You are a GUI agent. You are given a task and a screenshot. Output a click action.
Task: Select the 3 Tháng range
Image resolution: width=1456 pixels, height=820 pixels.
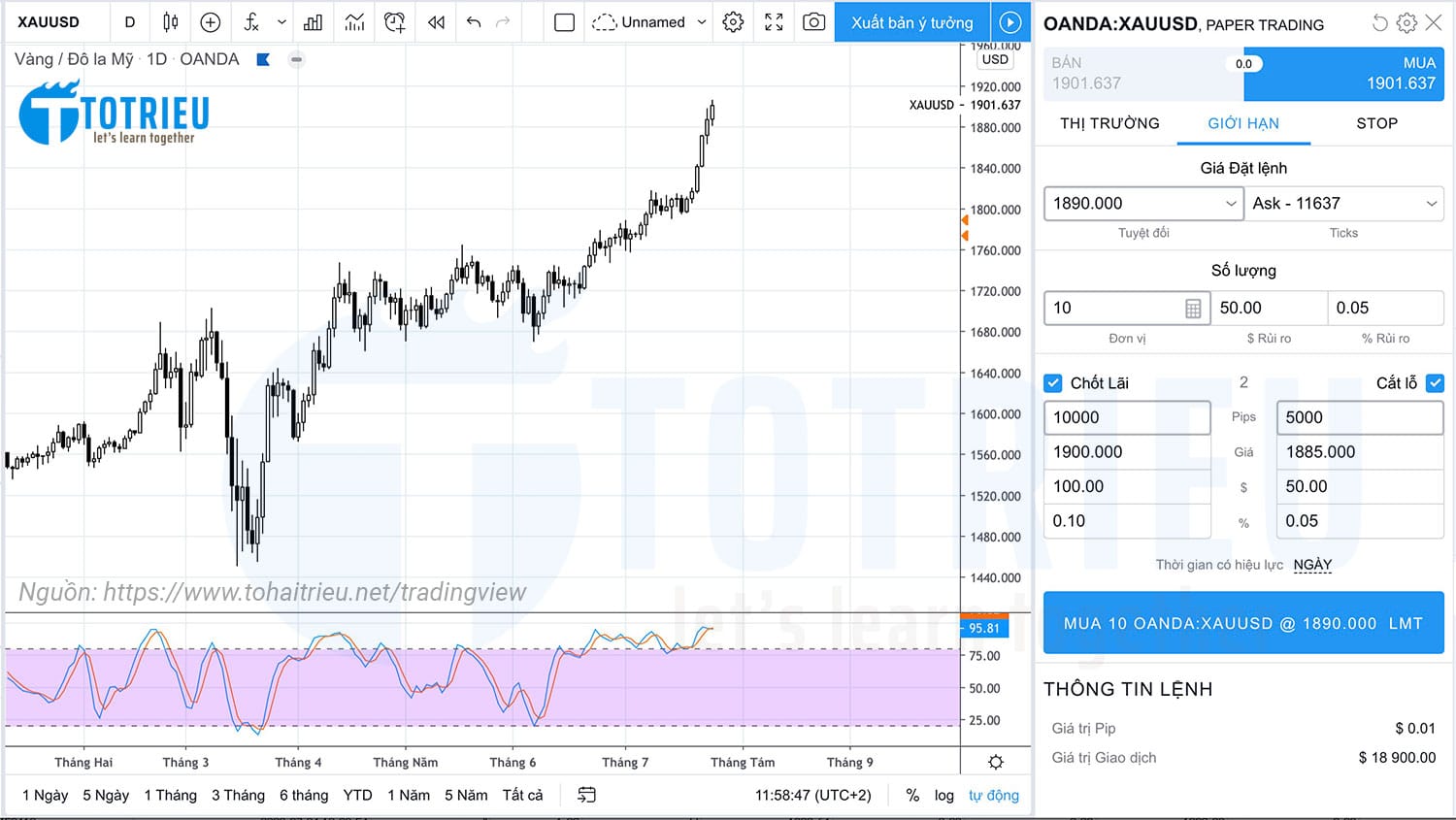click(238, 795)
